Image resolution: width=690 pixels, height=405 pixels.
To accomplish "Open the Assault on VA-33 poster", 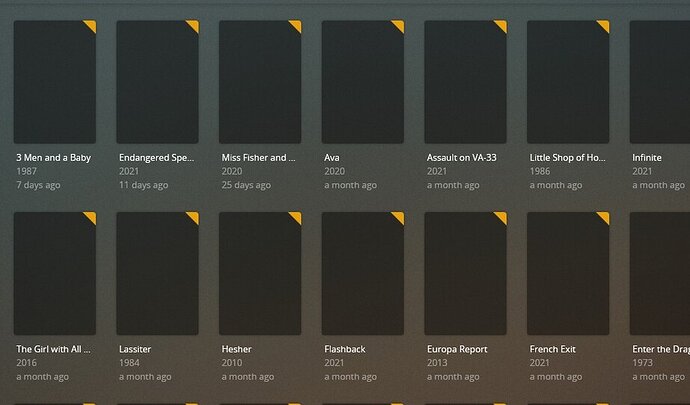I will [466, 82].
